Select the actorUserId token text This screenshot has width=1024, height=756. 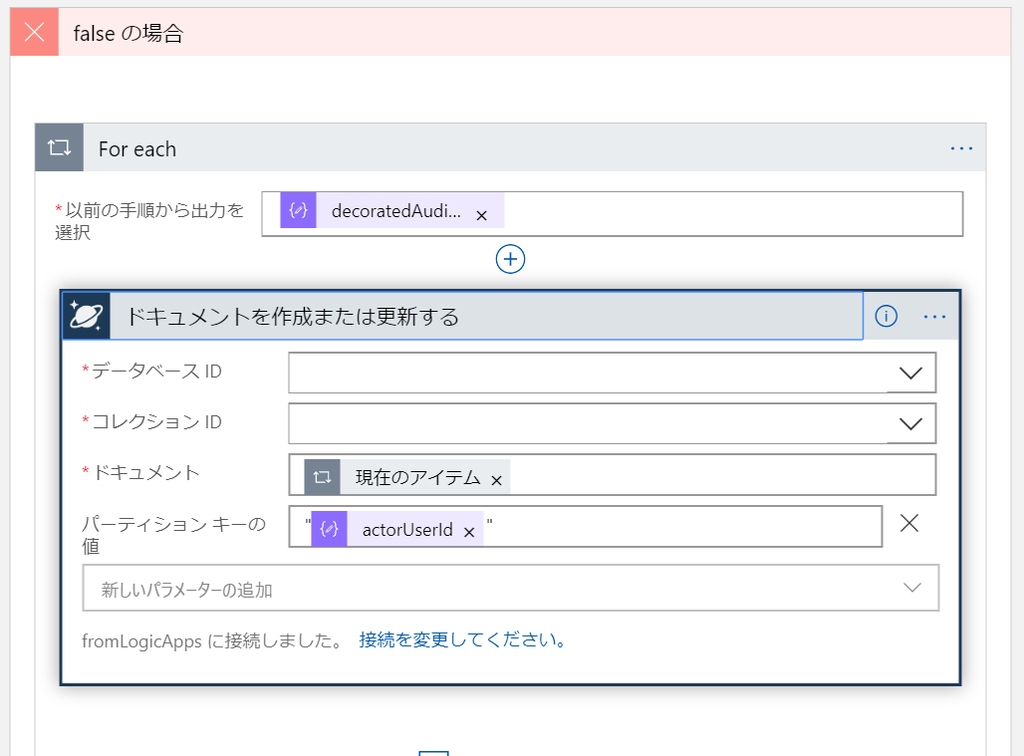point(408,529)
